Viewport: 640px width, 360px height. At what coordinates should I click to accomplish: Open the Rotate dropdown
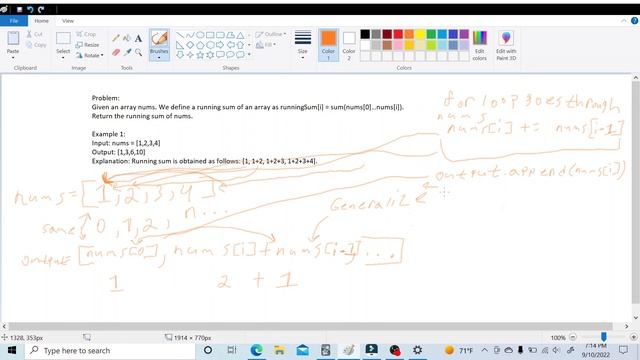click(89, 55)
